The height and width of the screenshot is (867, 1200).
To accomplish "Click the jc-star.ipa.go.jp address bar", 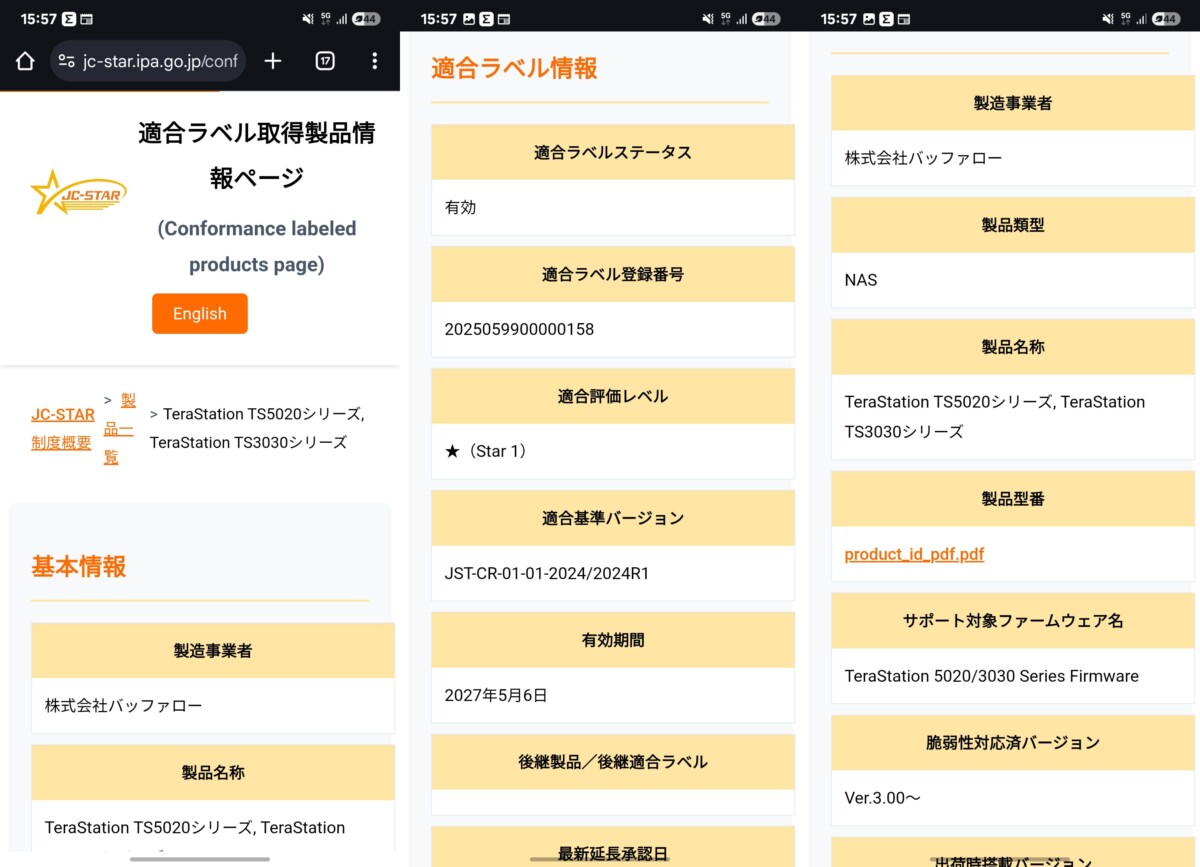I will click(x=148, y=61).
